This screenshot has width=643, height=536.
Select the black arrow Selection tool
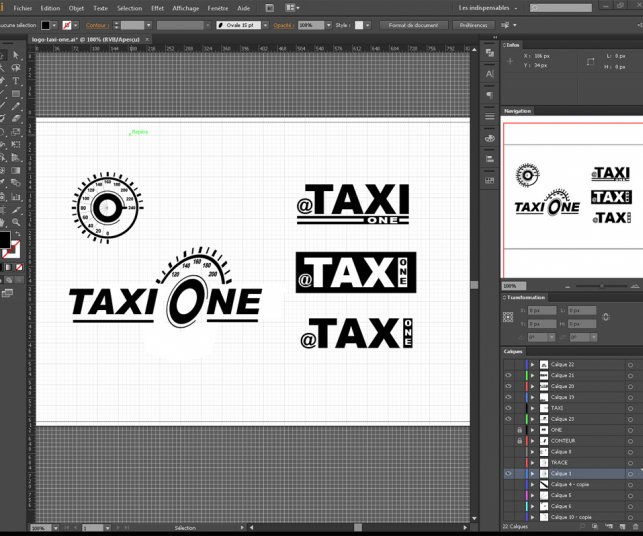(3, 54)
